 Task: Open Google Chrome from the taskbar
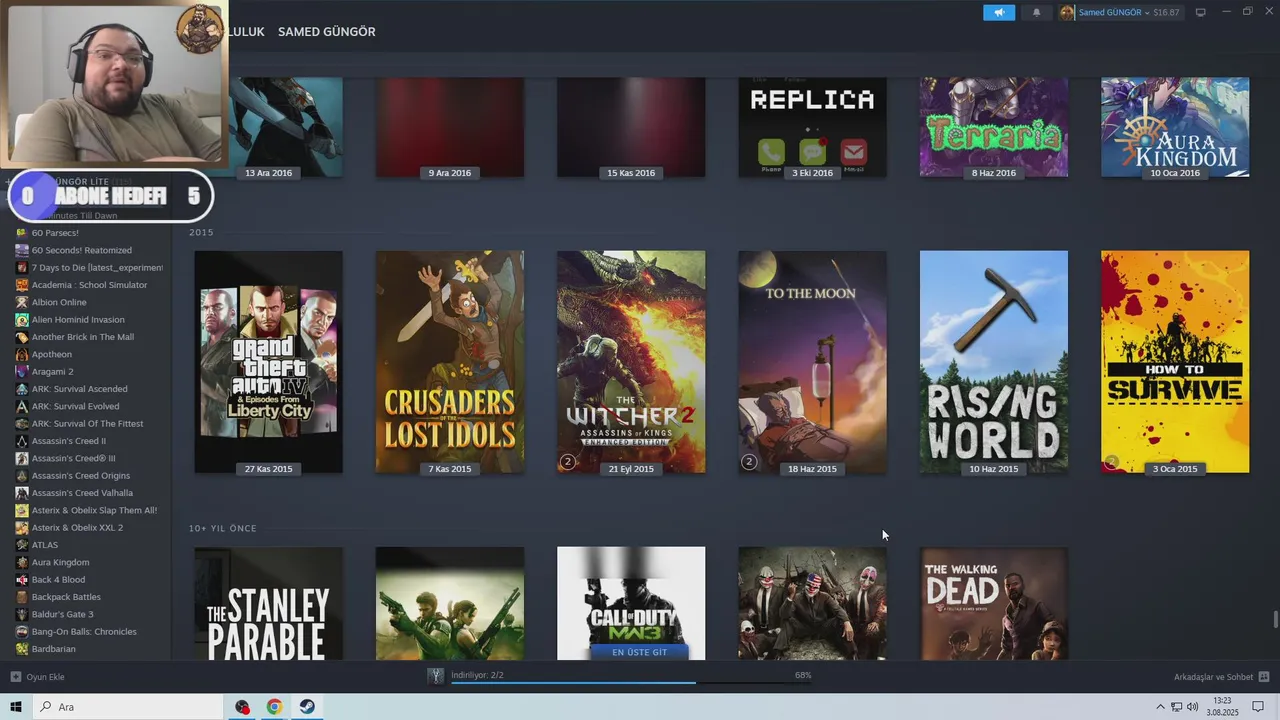[x=274, y=707]
